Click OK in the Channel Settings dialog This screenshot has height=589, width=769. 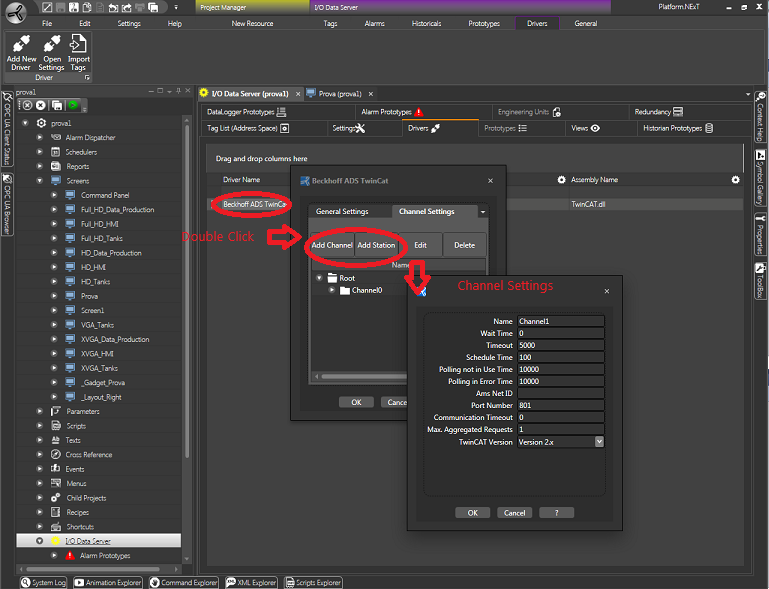pyautogui.click(x=473, y=513)
